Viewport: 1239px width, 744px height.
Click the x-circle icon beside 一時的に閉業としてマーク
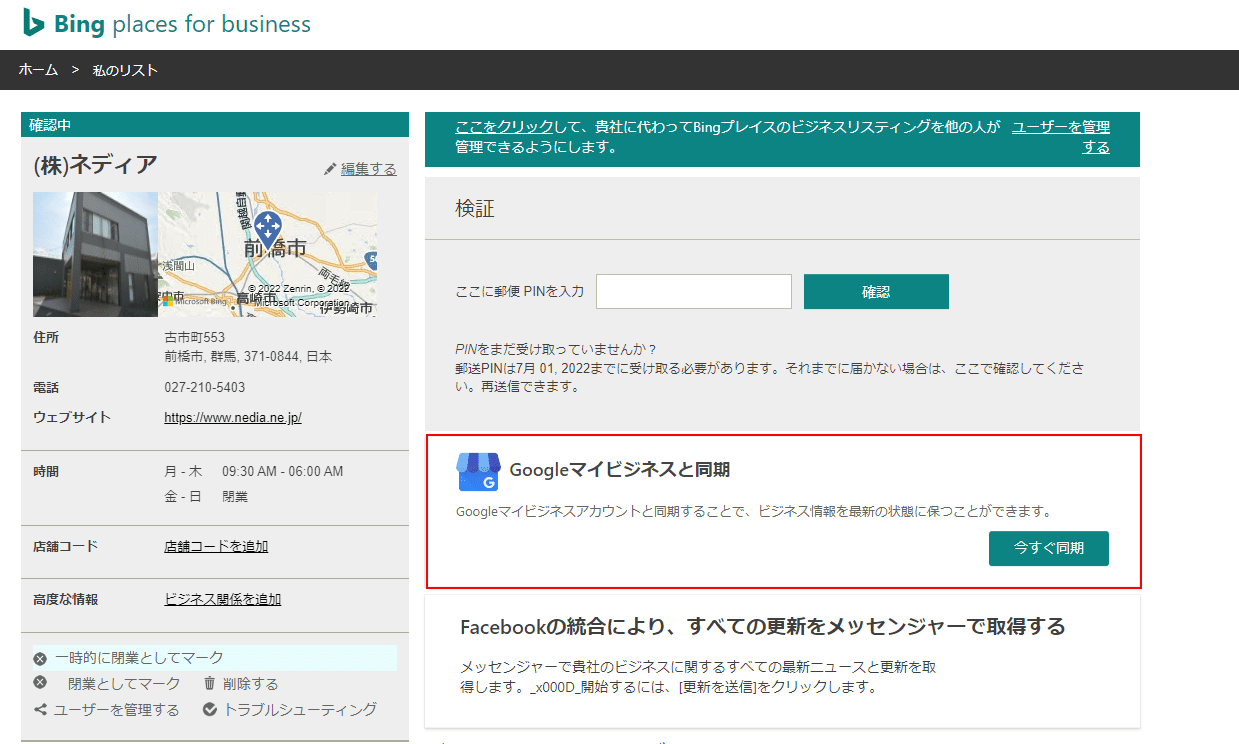tap(40, 659)
